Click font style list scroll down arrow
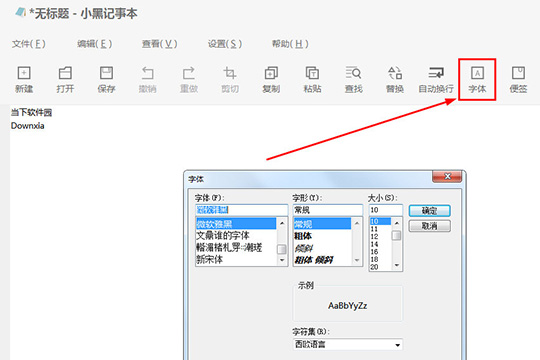The width and height of the screenshot is (540, 360). pyautogui.click(x=357, y=260)
